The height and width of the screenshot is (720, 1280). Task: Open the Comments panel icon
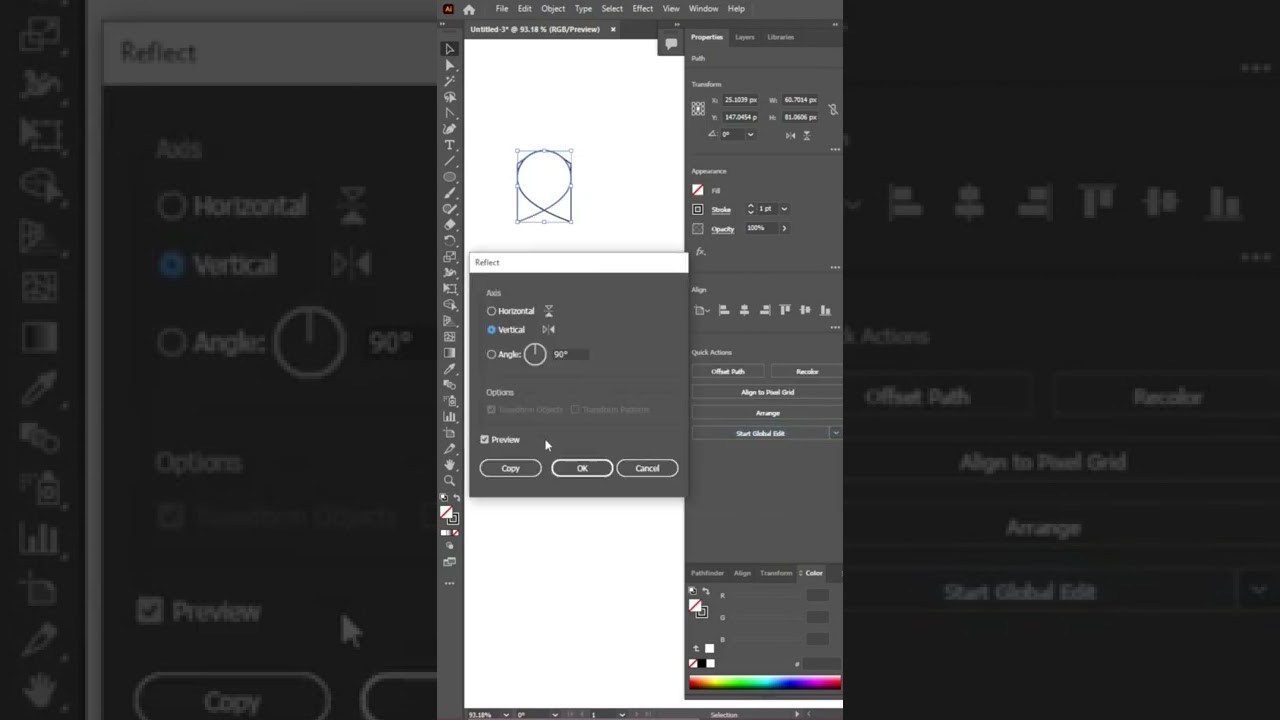click(x=671, y=43)
